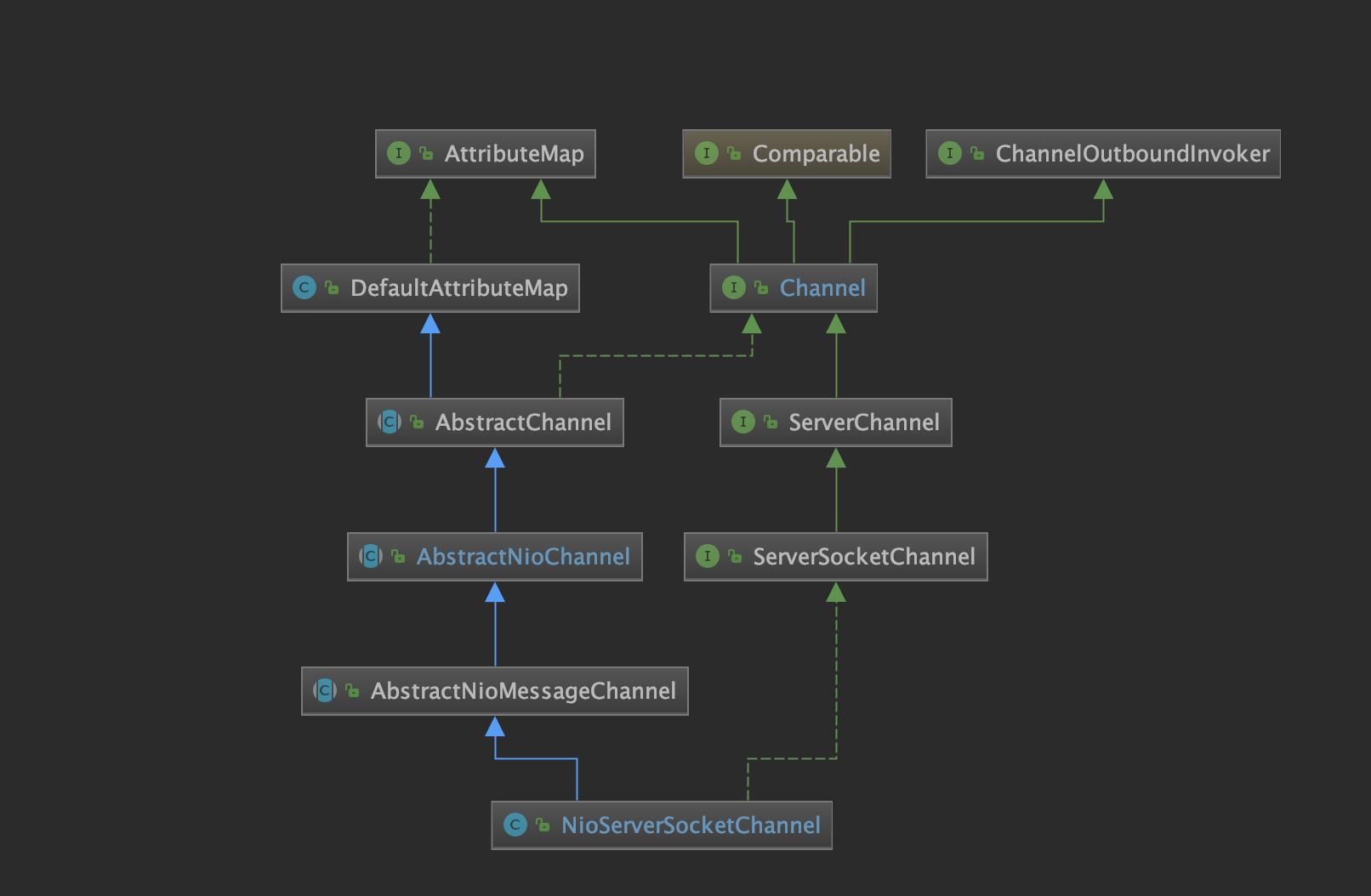Select the NioServerSocketChannel label text

point(691,825)
